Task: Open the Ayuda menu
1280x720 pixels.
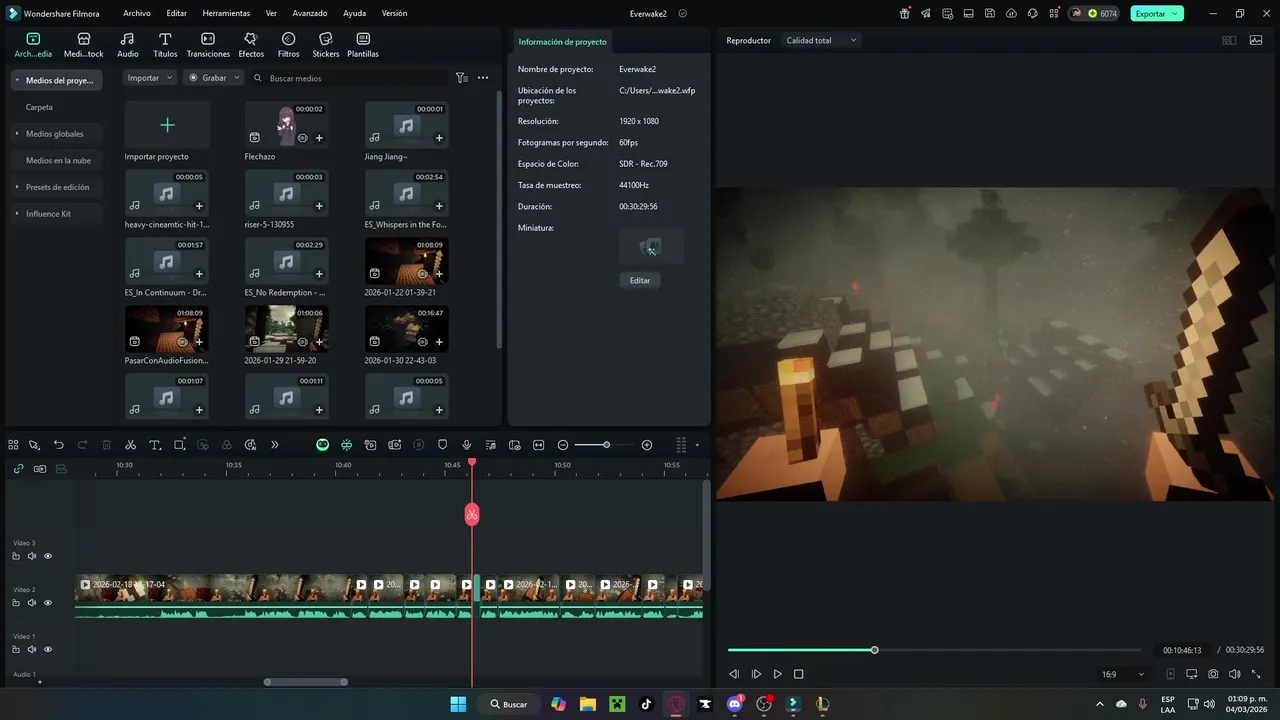Action: (x=354, y=14)
